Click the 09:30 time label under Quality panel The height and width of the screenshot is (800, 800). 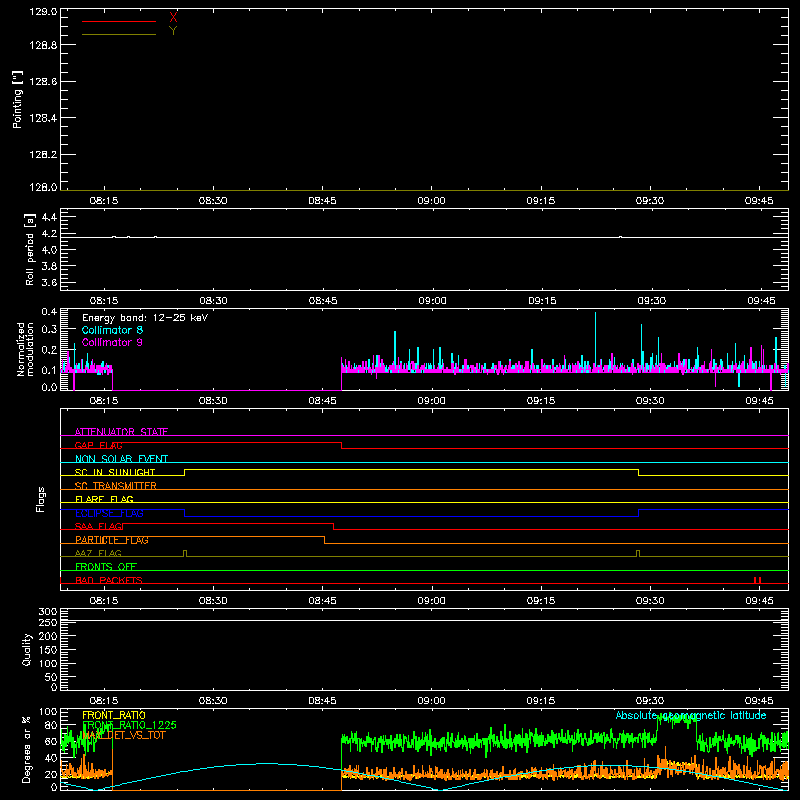click(650, 701)
